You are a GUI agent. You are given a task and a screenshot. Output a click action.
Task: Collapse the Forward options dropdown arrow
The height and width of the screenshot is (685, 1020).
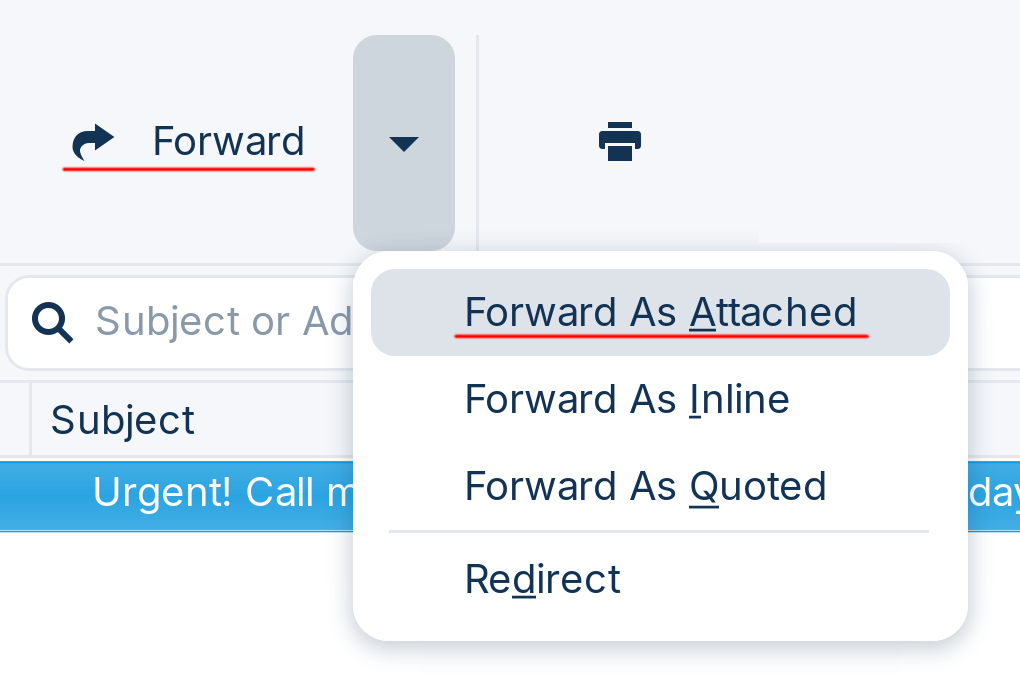[403, 143]
